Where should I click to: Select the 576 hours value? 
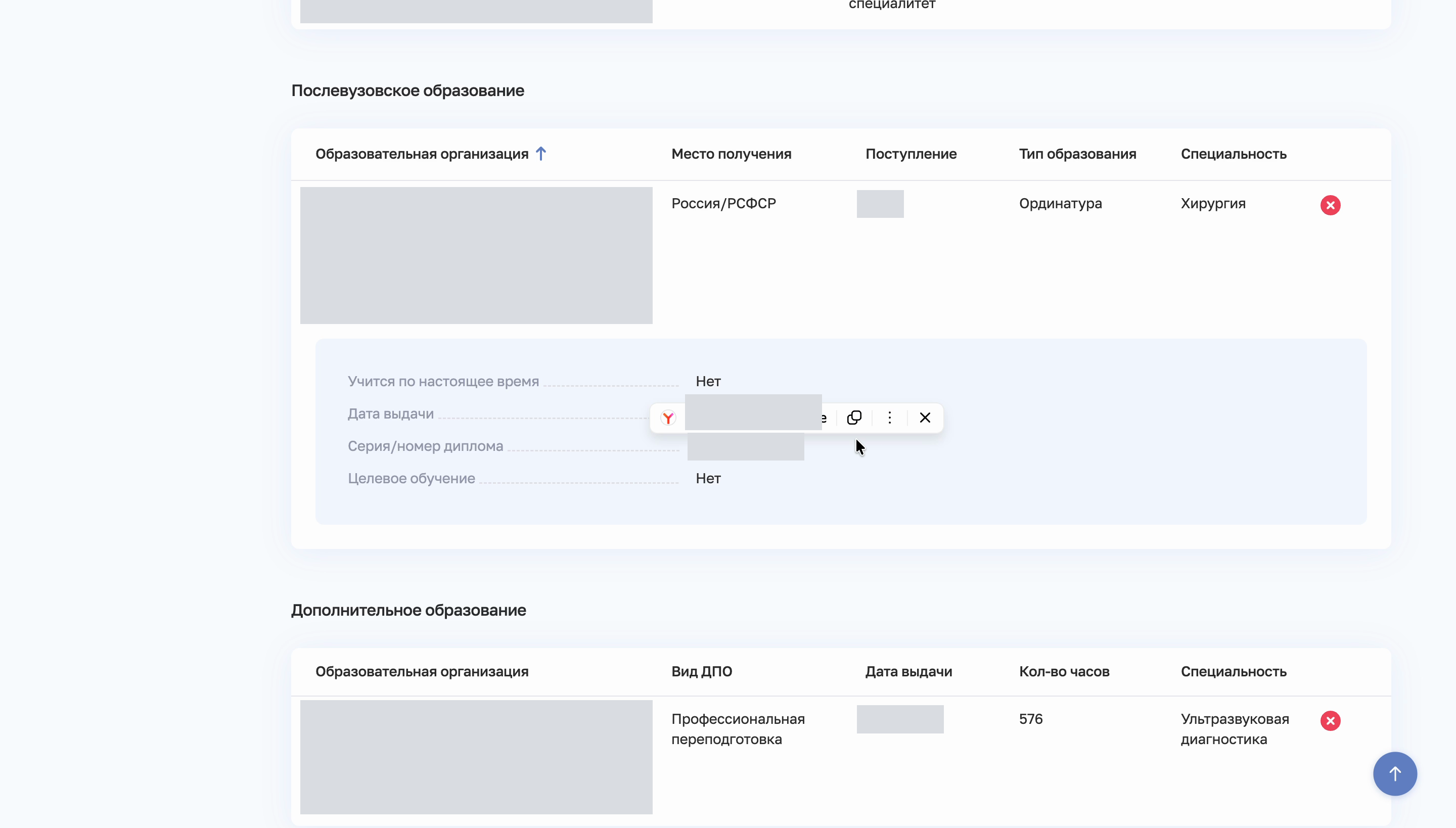tap(1030, 719)
